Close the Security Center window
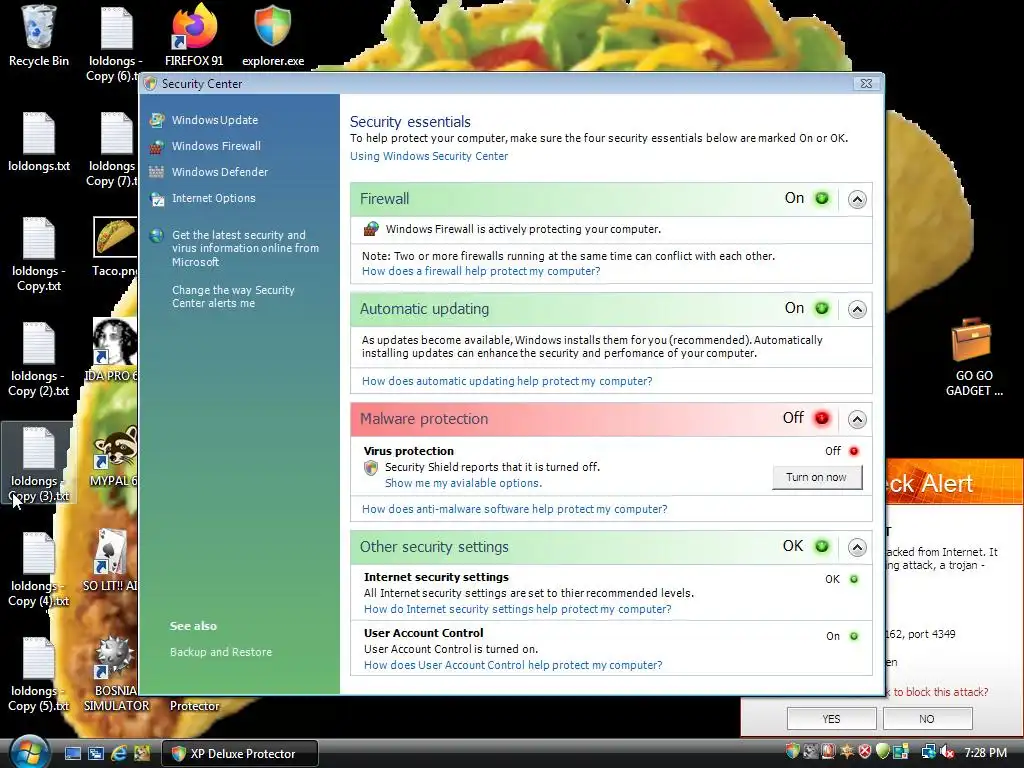The width and height of the screenshot is (1024, 768). (x=867, y=84)
